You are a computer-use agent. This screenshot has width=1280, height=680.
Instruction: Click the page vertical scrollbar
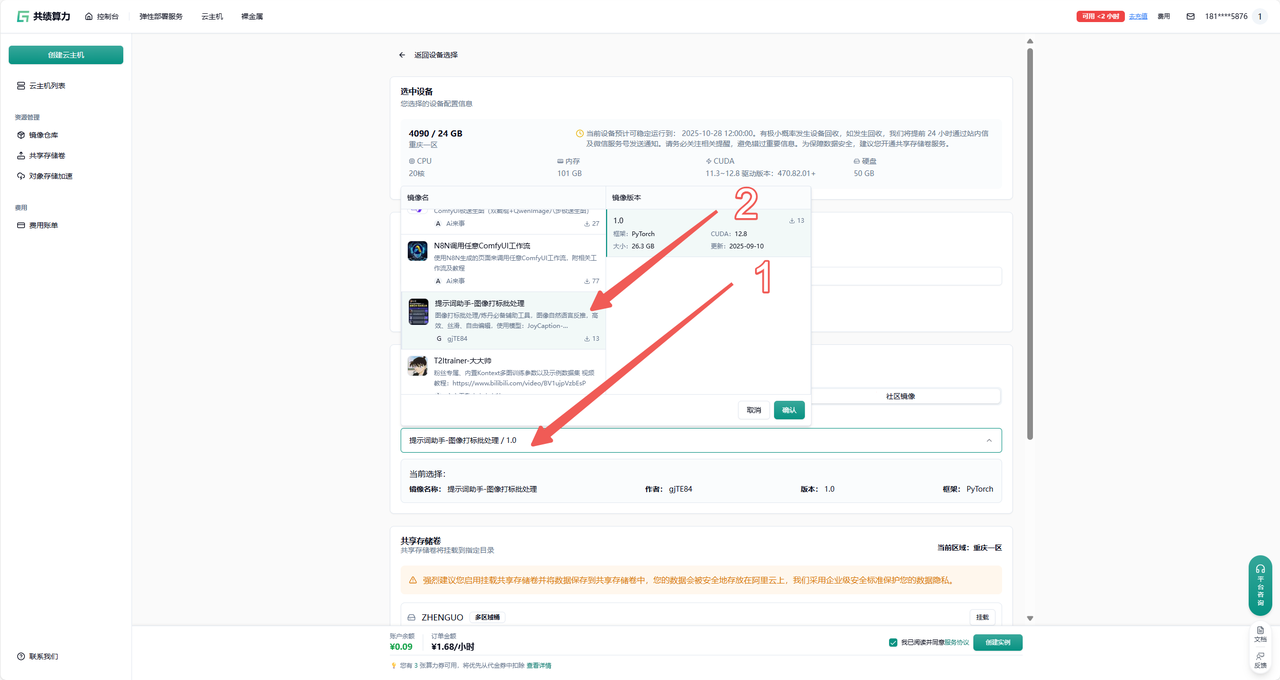[x=1030, y=240]
